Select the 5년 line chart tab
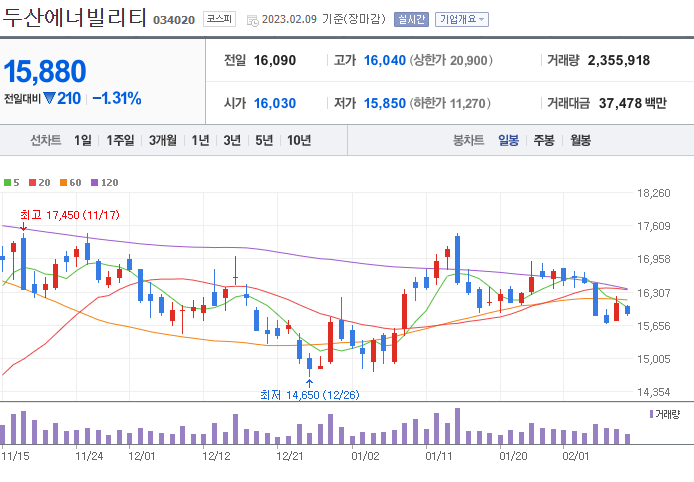 coord(264,140)
